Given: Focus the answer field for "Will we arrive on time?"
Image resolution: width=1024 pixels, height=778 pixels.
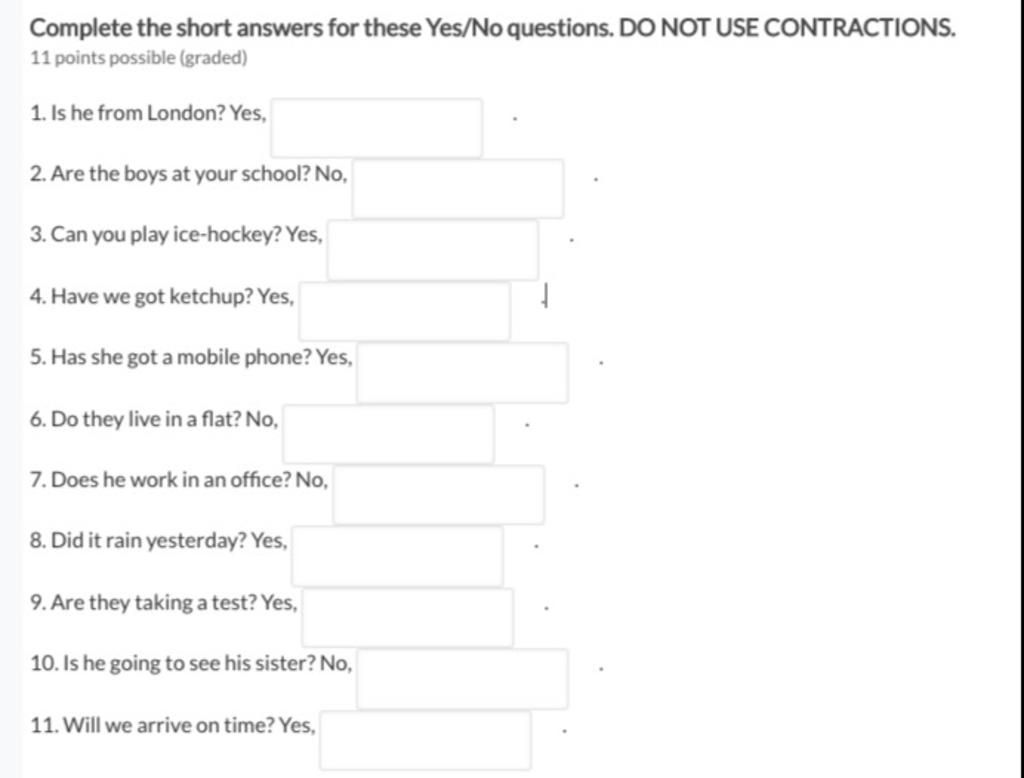Looking at the screenshot, I should click(x=425, y=740).
